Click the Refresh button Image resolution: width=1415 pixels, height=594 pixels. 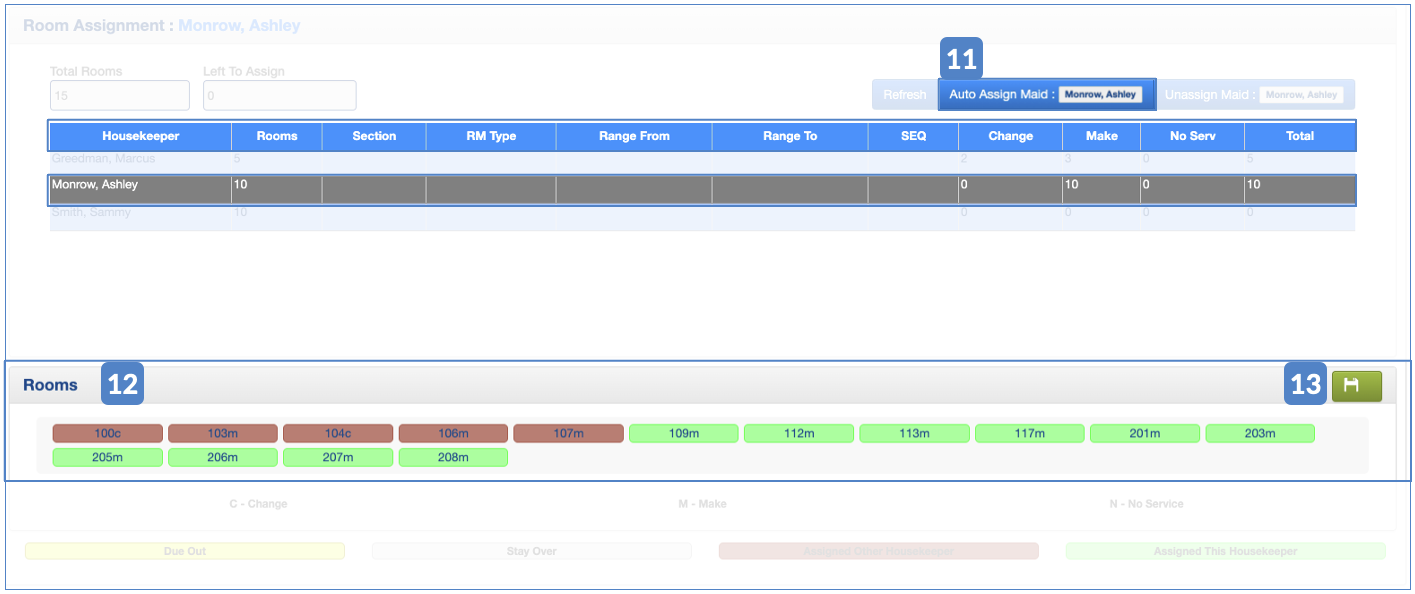904,95
